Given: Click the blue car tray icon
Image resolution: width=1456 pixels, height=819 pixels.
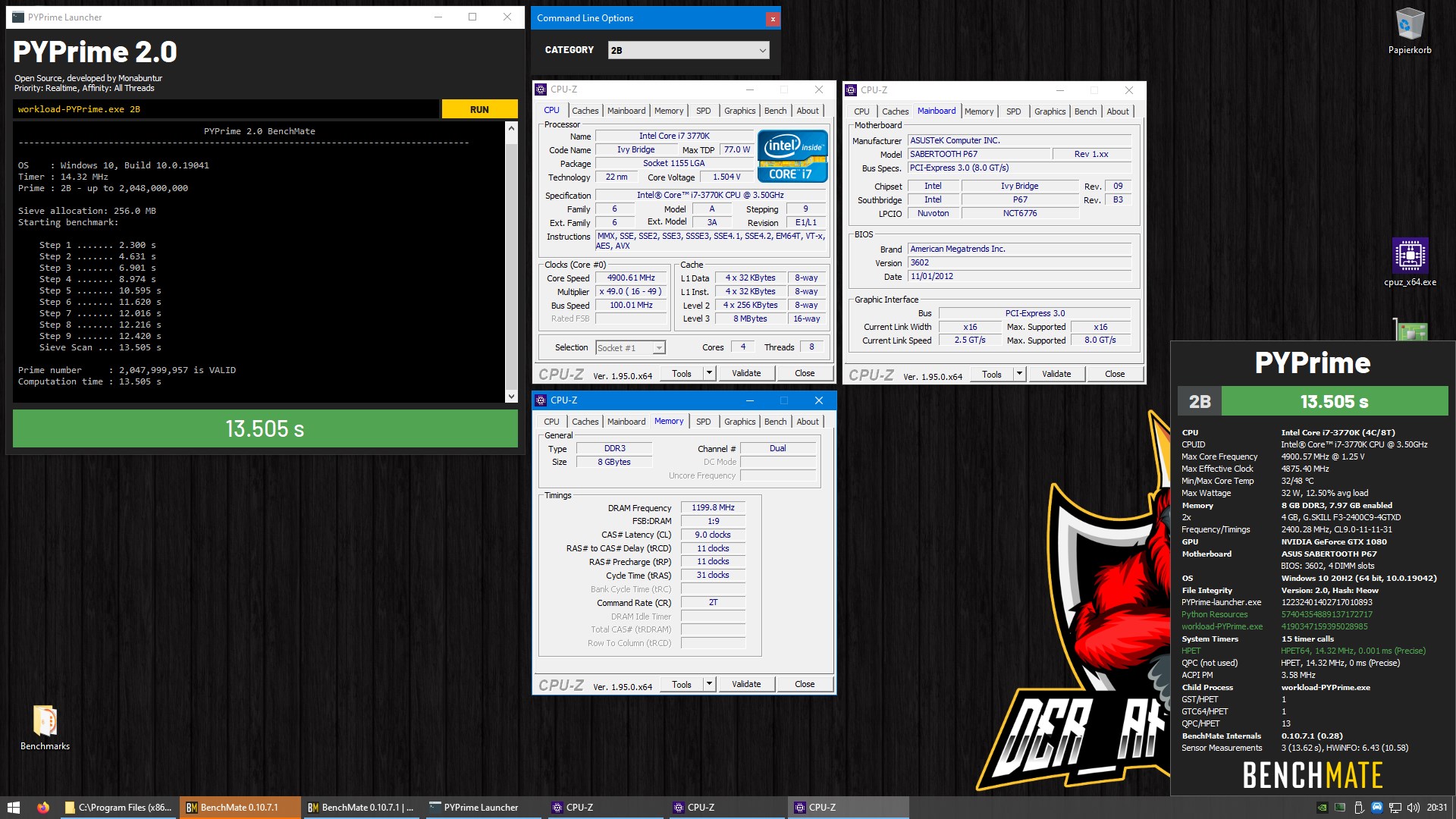Looking at the screenshot, I should click(x=1377, y=808).
